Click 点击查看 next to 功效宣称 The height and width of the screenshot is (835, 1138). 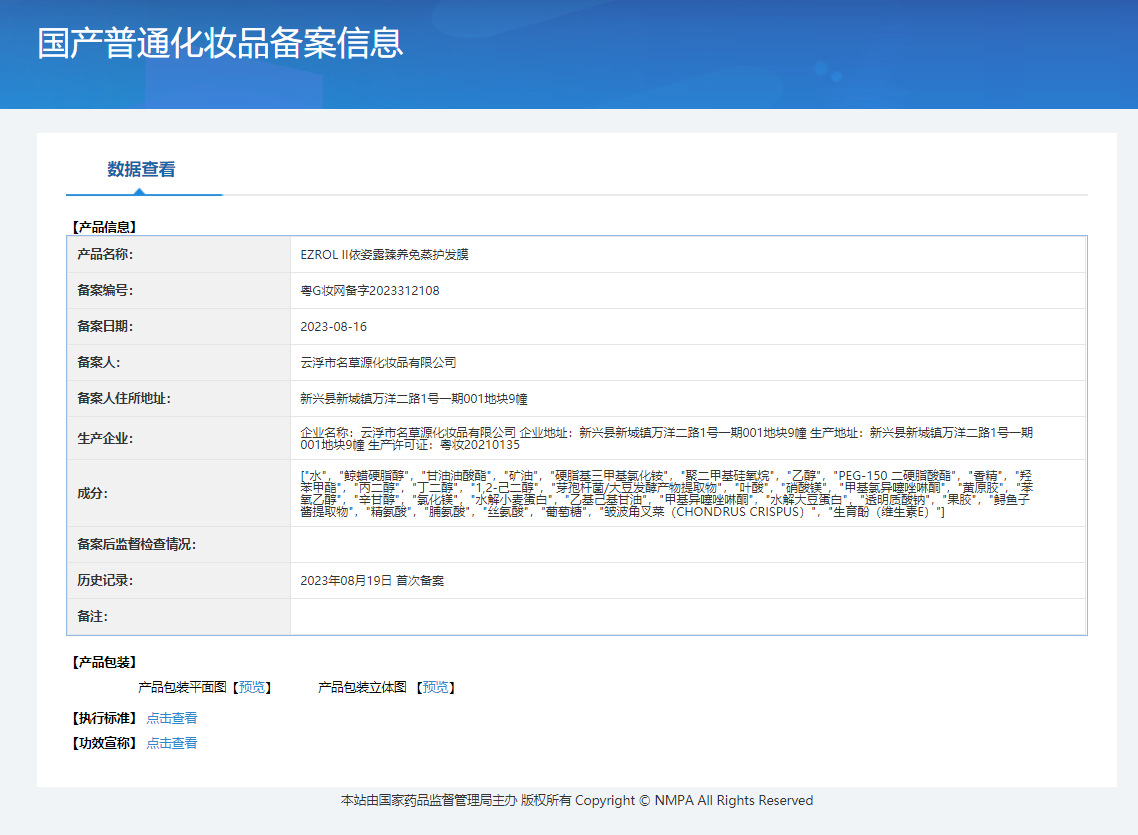pyautogui.click(x=172, y=743)
